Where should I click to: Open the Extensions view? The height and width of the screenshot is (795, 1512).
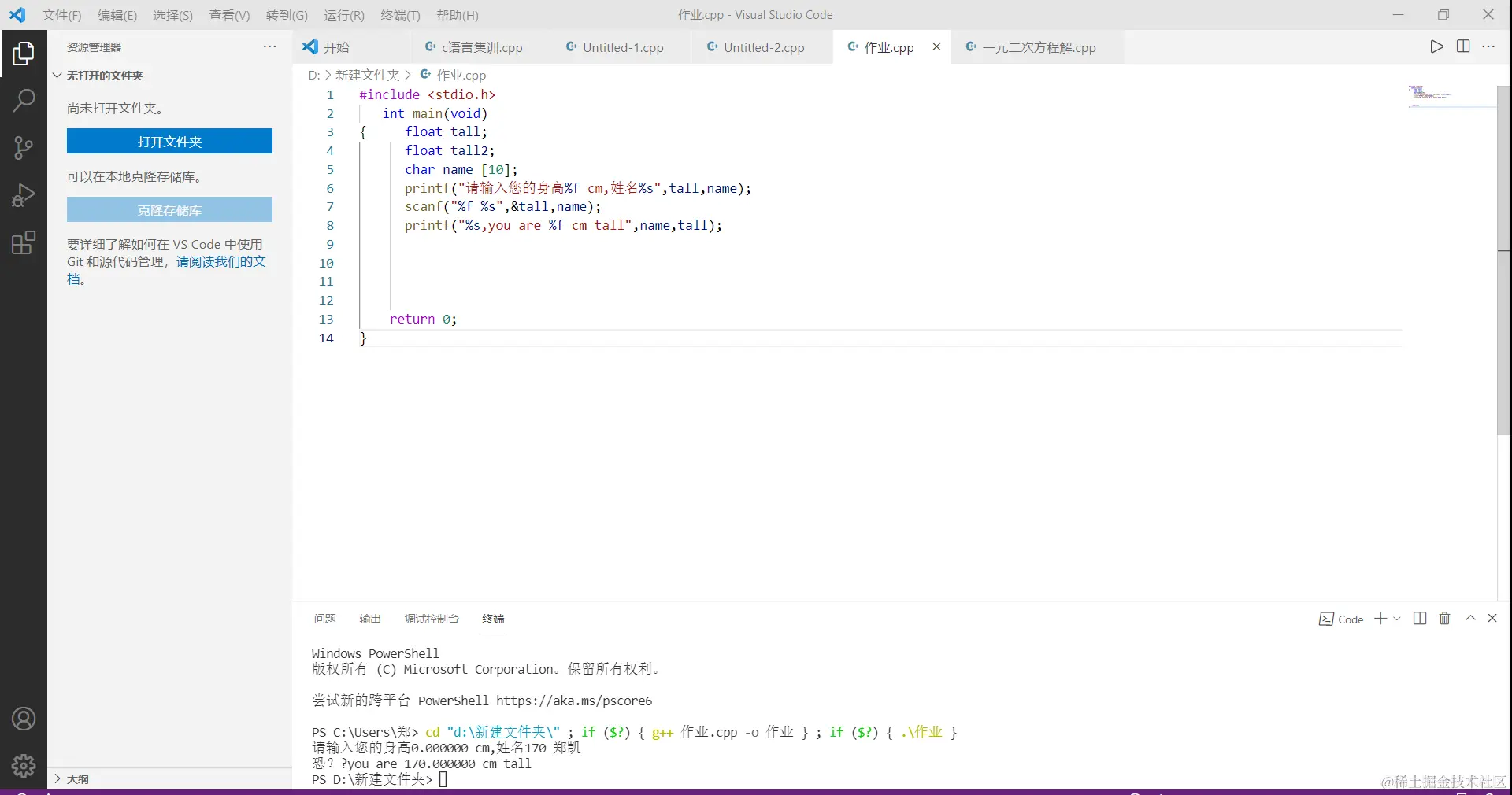23,242
